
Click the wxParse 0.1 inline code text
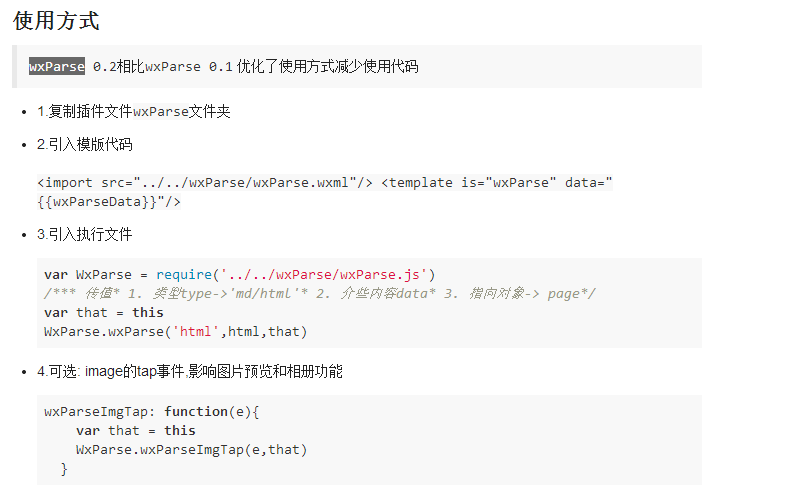click(189, 67)
